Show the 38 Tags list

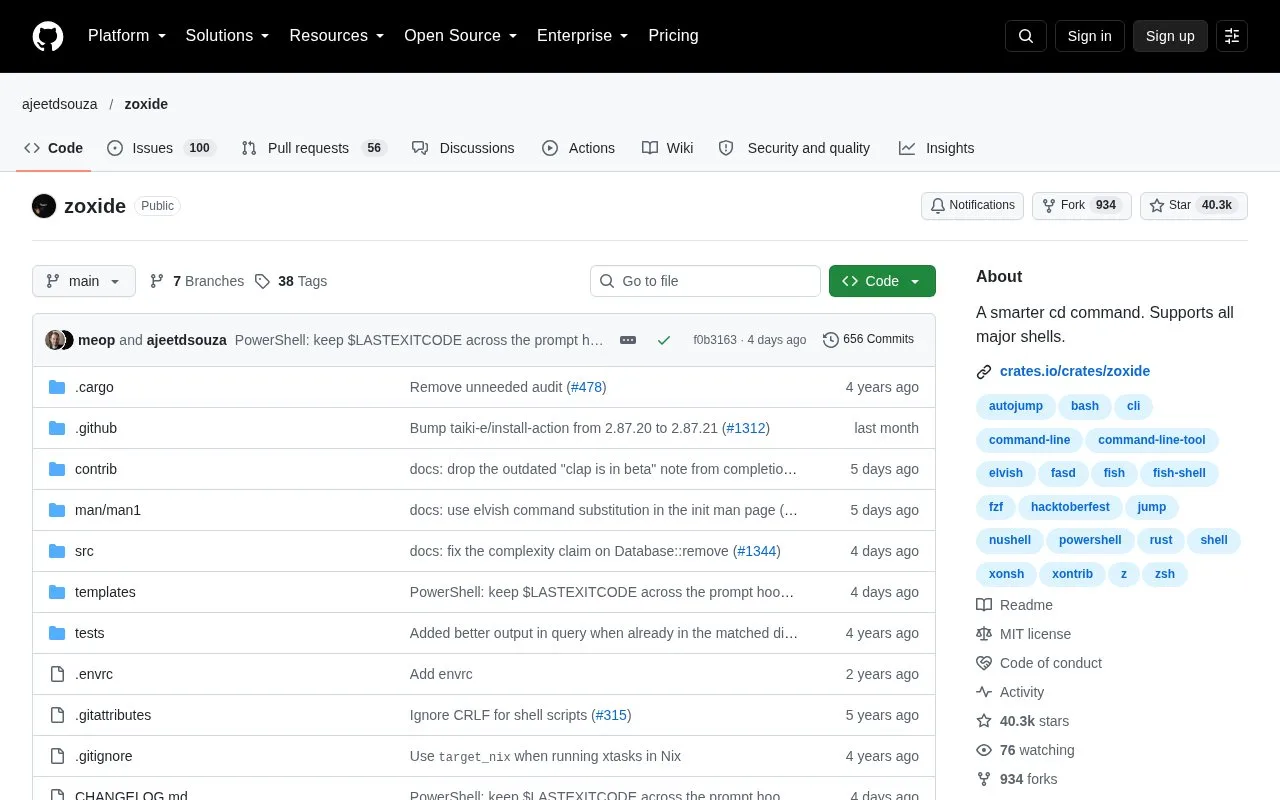tap(291, 281)
